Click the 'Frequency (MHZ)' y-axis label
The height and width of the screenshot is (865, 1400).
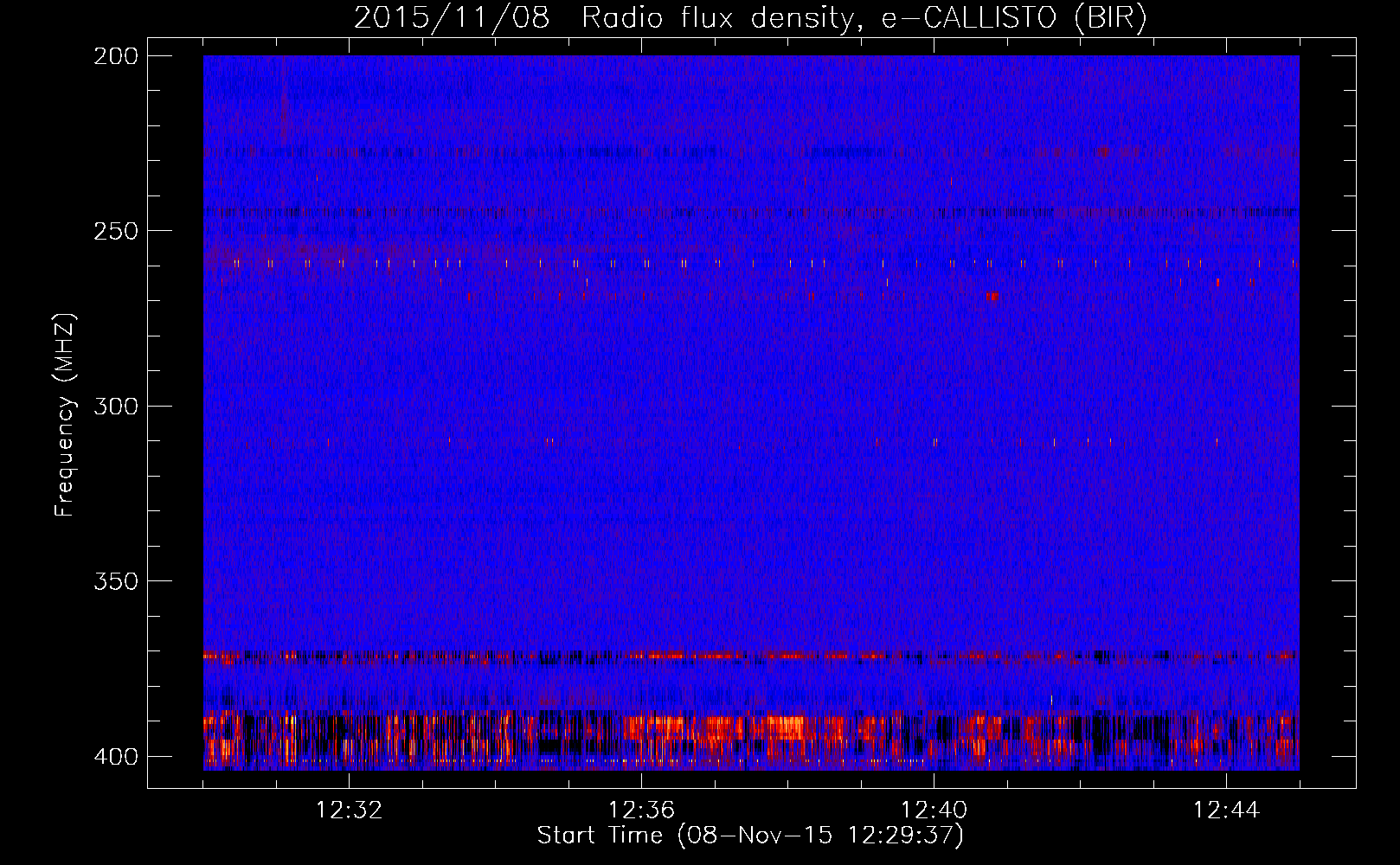tap(65, 415)
